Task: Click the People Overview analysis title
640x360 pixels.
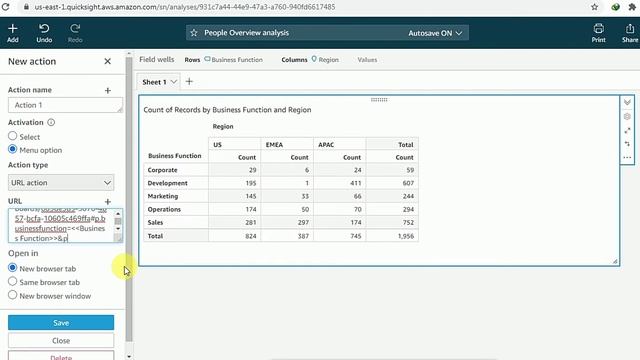Action: (247, 33)
